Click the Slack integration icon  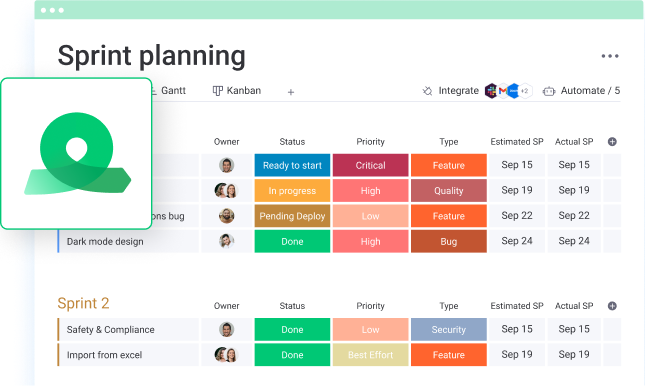click(491, 91)
